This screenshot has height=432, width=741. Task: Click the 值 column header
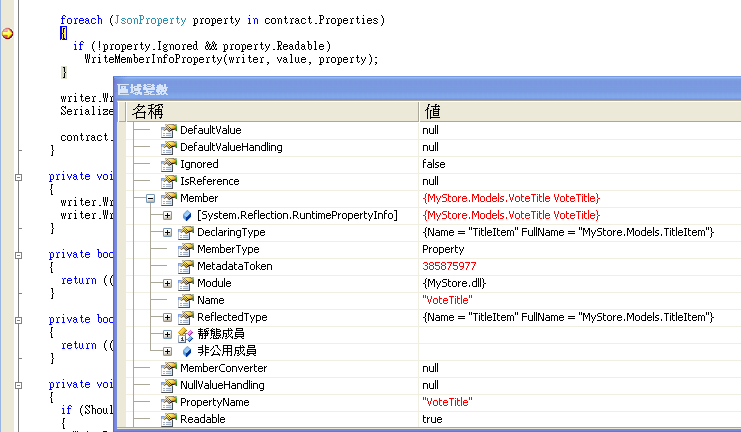click(580, 112)
